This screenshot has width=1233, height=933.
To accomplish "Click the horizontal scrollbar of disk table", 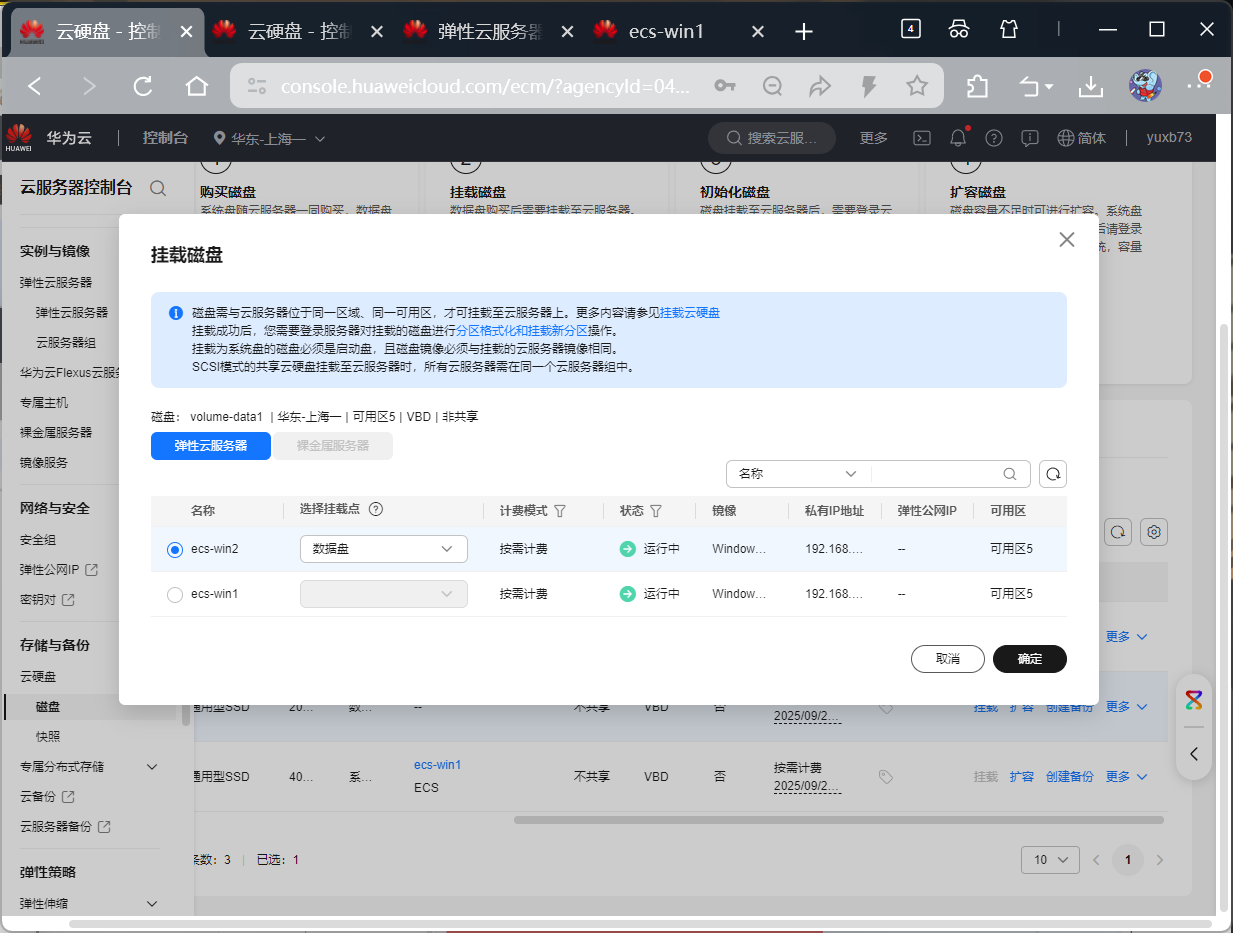I will (838, 820).
